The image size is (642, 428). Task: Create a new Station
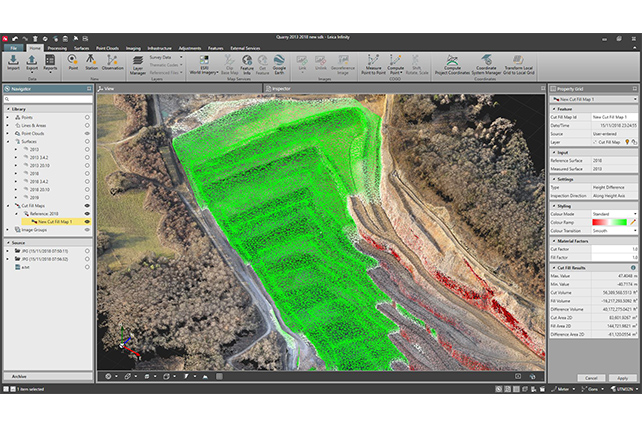[92, 62]
